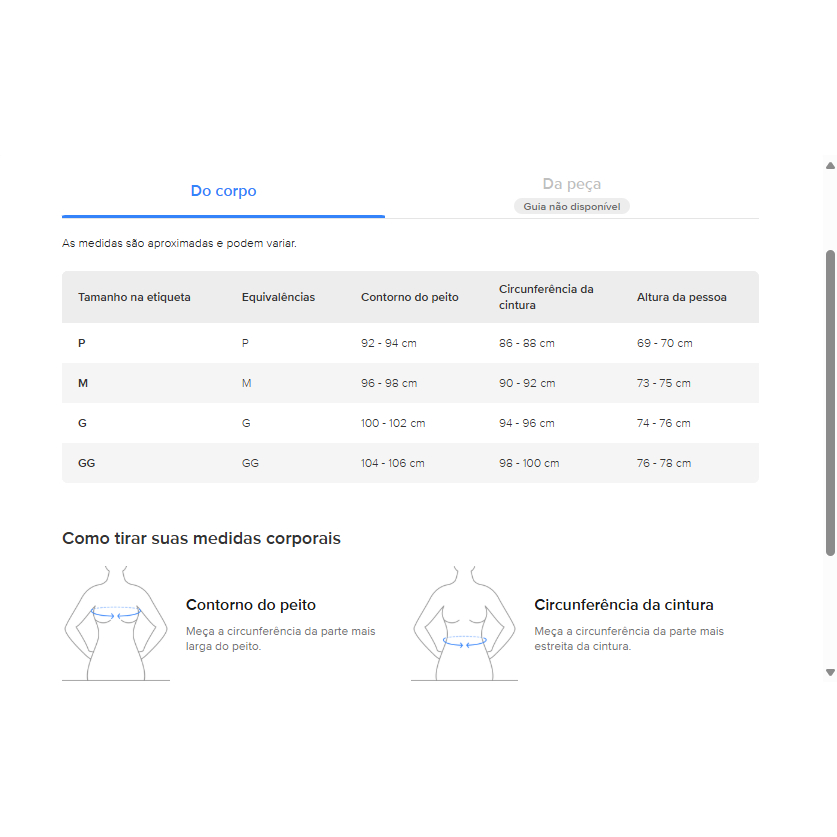Click the Altura da pessoa column header
This screenshot has height=837, width=837.
tap(682, 297)
